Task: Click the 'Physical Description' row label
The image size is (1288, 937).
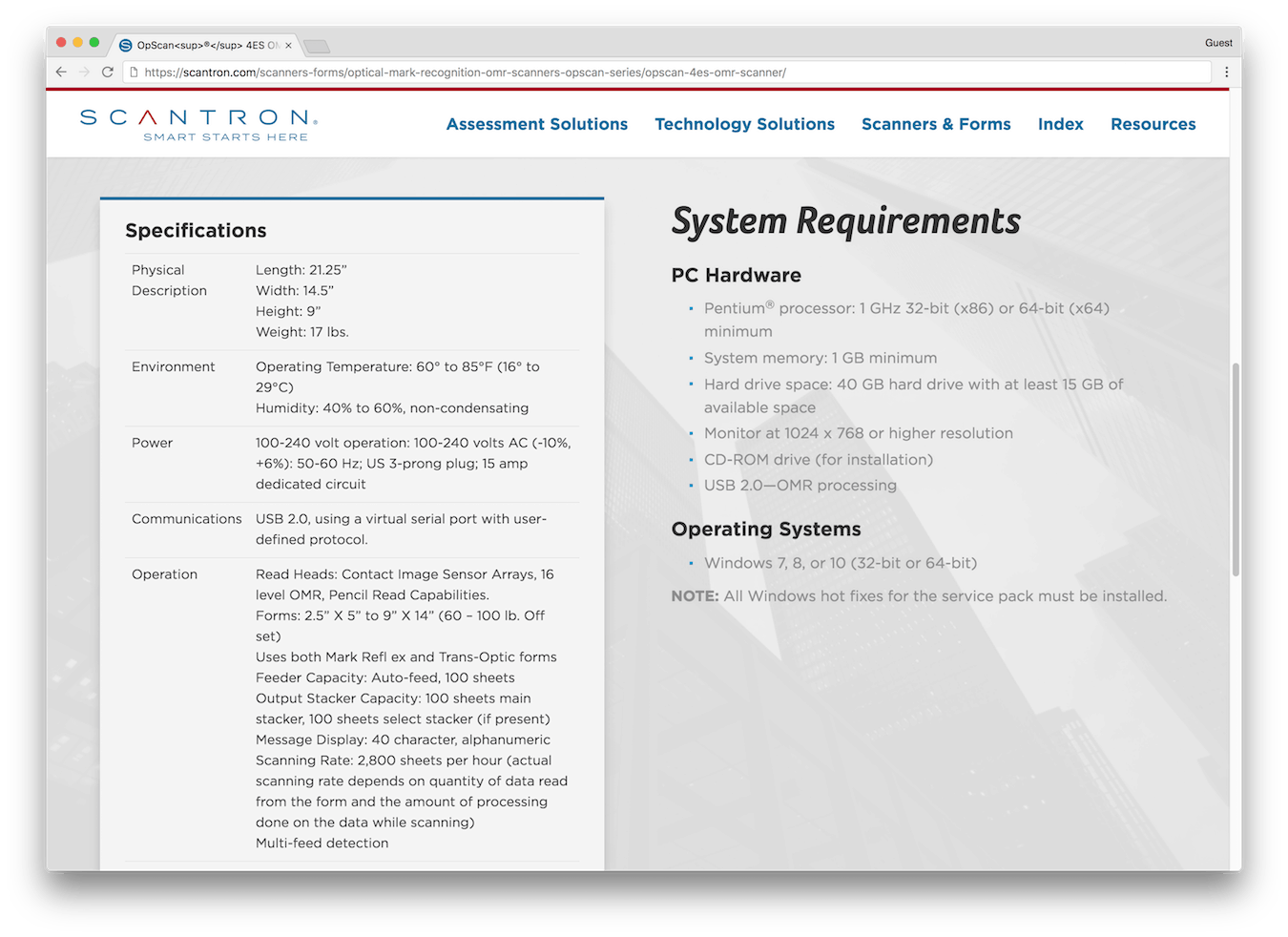Action: 169,281
